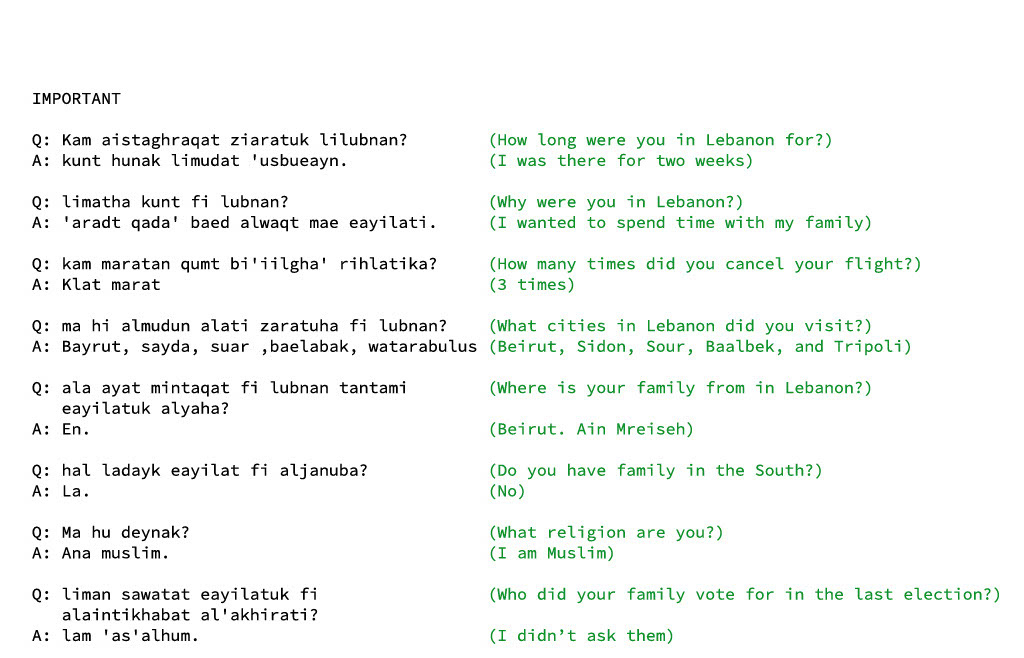Click translation 'I was there for two weeks'
Image resolution: width=1024 pixels, height=658 pixels.
pyautogui.click(x=620, y=161)
